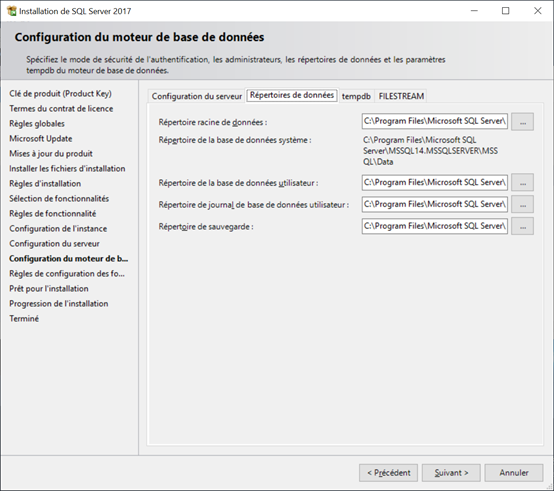Select the Répertoires de données tab
554x491 pixels.
292,95
